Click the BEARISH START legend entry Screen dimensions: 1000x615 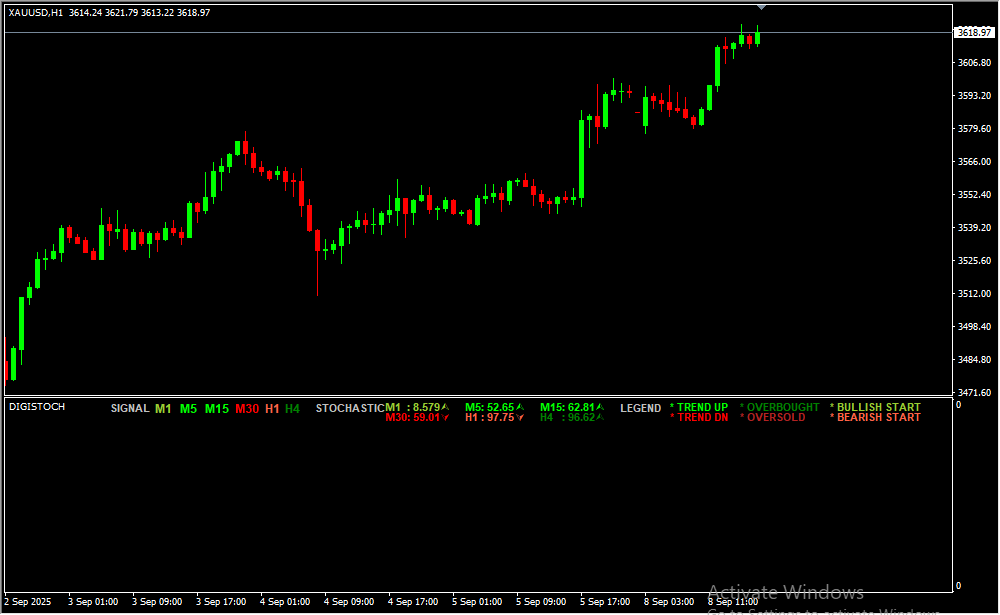(875, 418)
